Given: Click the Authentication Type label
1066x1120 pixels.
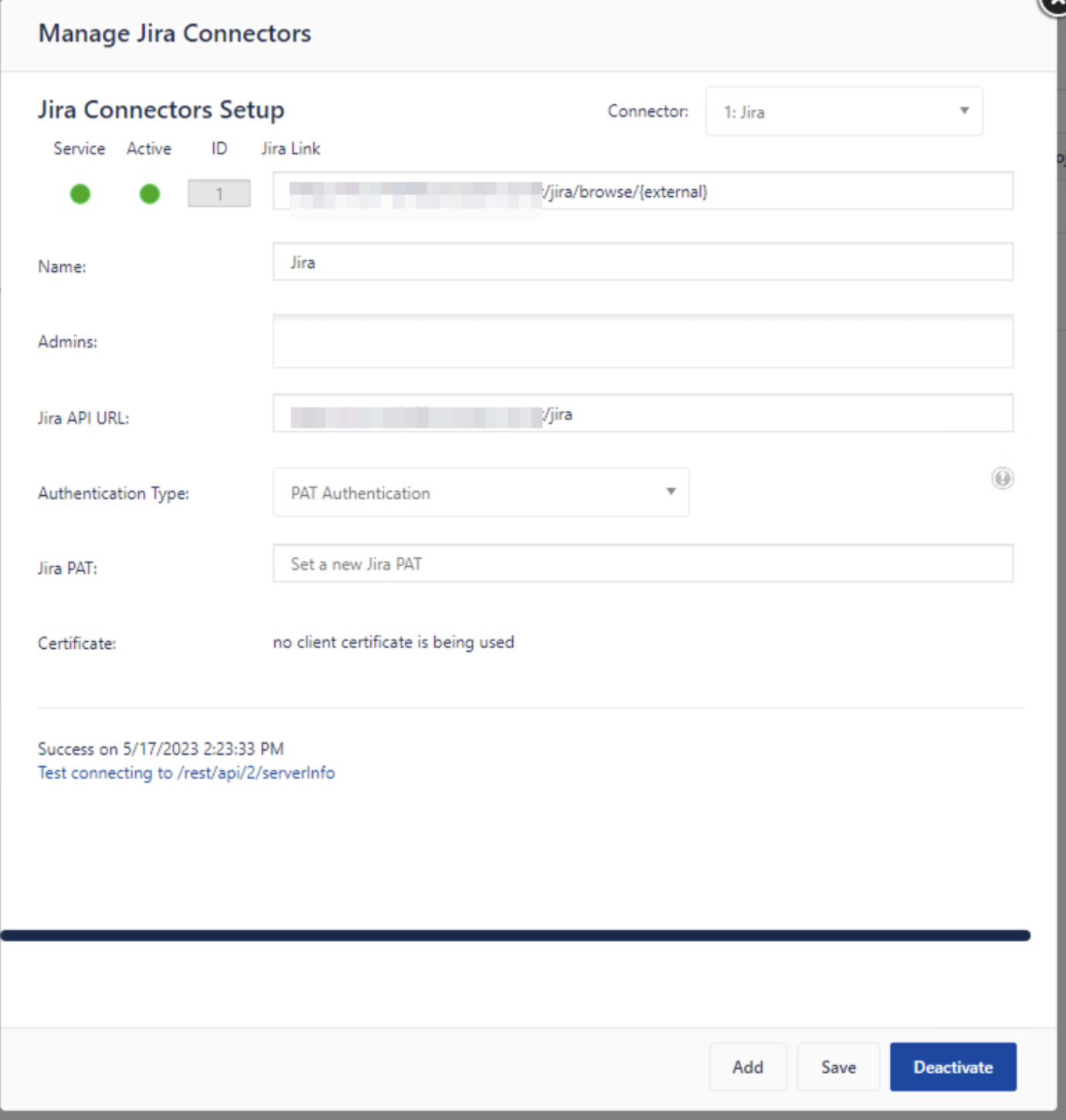Looking at the screenshot, I should pos(114,493).
